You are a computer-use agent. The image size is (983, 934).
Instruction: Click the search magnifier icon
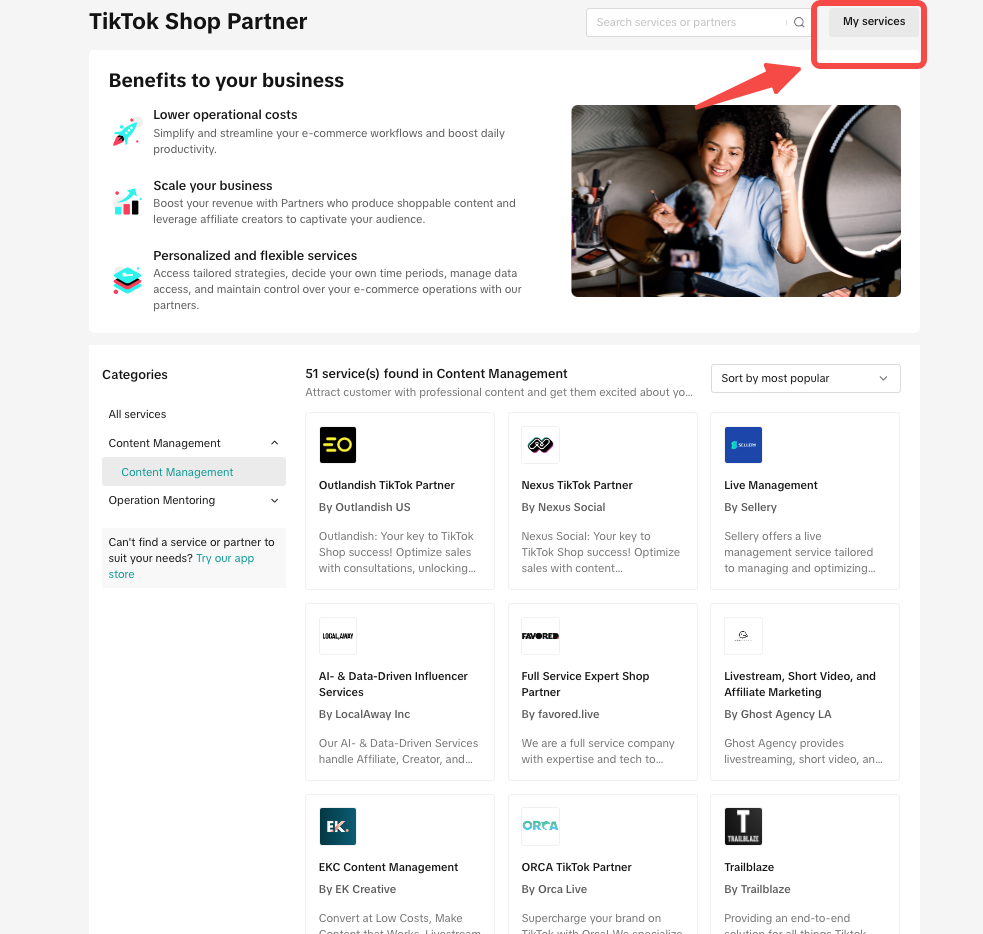(799, 22)
